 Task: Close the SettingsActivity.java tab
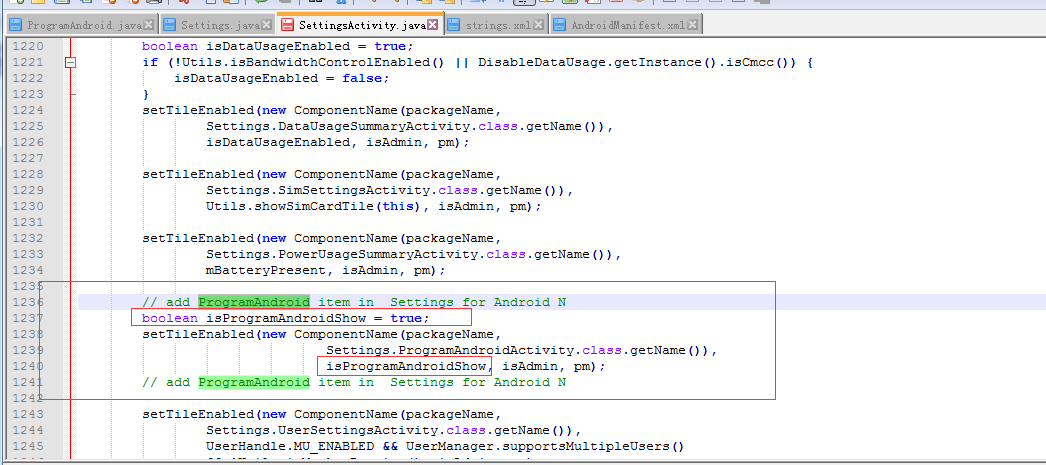coord(433,25)
